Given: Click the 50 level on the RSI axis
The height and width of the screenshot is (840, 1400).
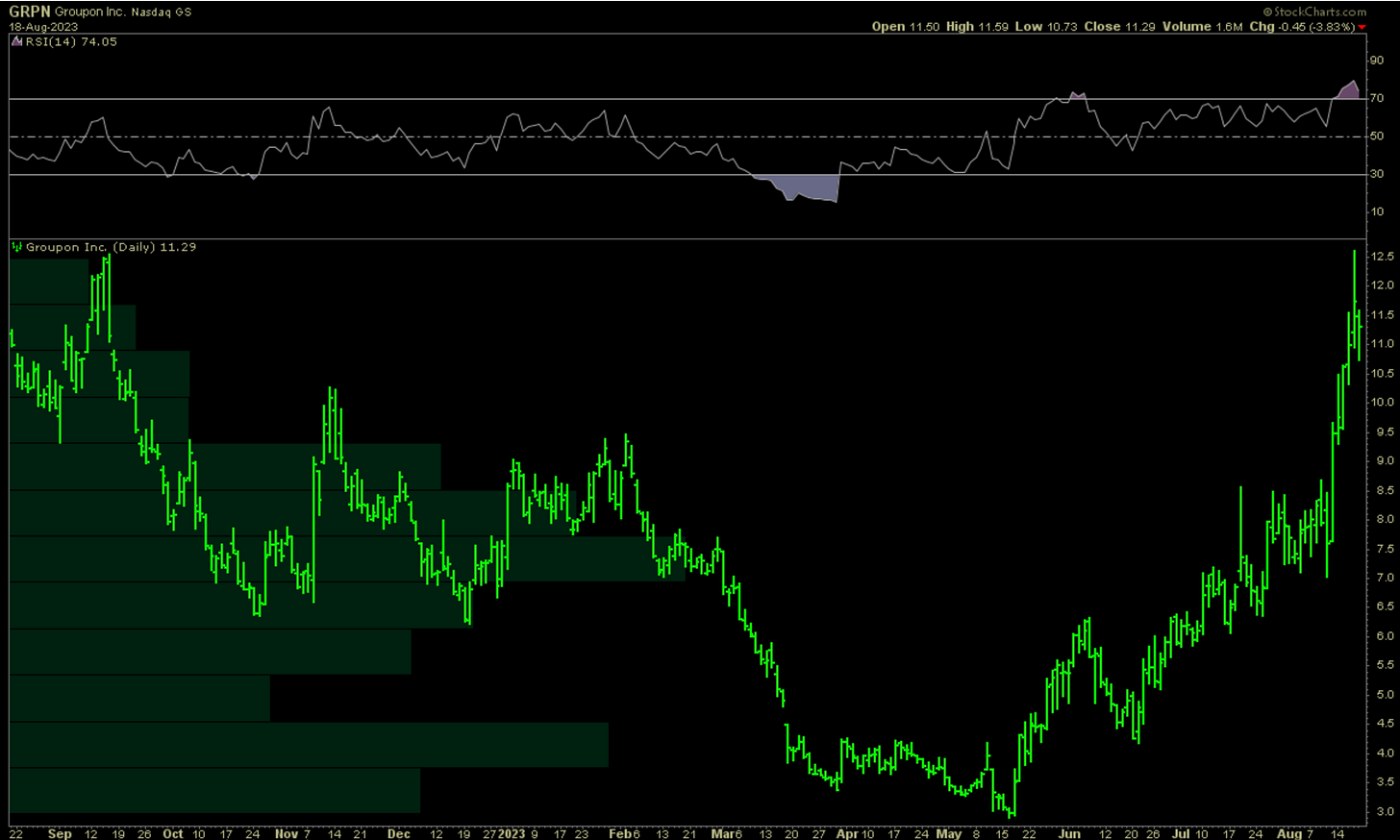Looking at the screenshot, I should (1377, 136).
